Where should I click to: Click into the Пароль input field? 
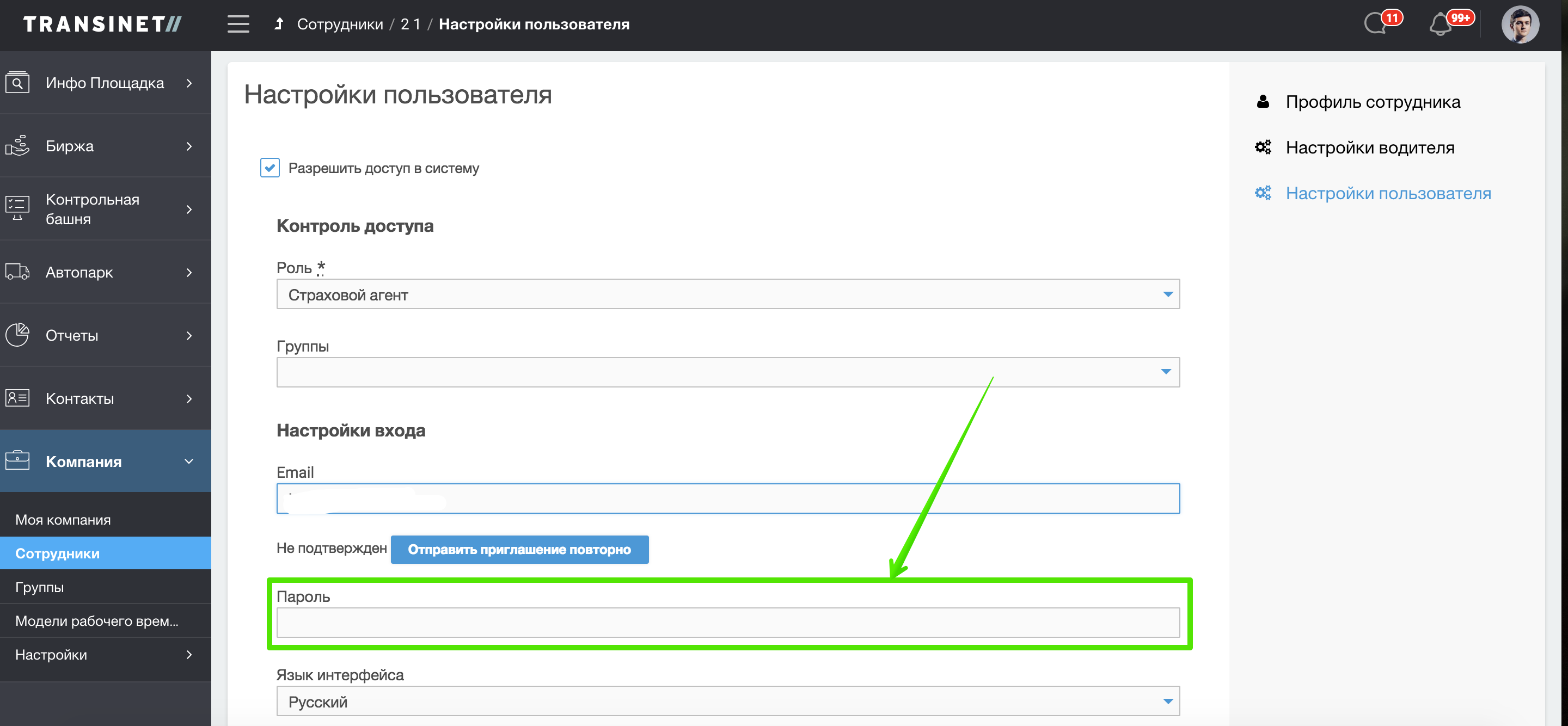(727, 623)
